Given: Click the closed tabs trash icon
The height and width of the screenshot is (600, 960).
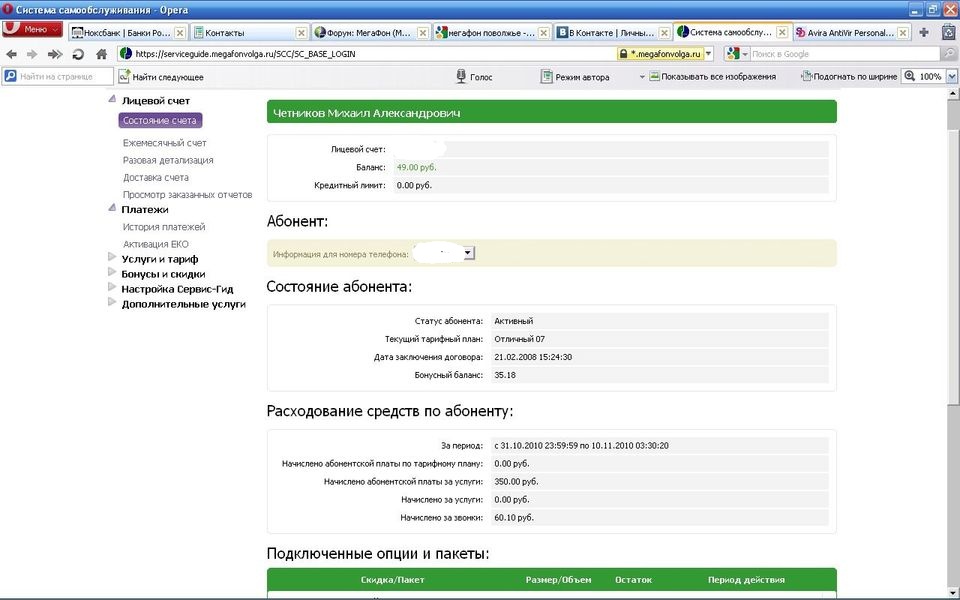Looking at the screenshot, I should coord(948,32).
